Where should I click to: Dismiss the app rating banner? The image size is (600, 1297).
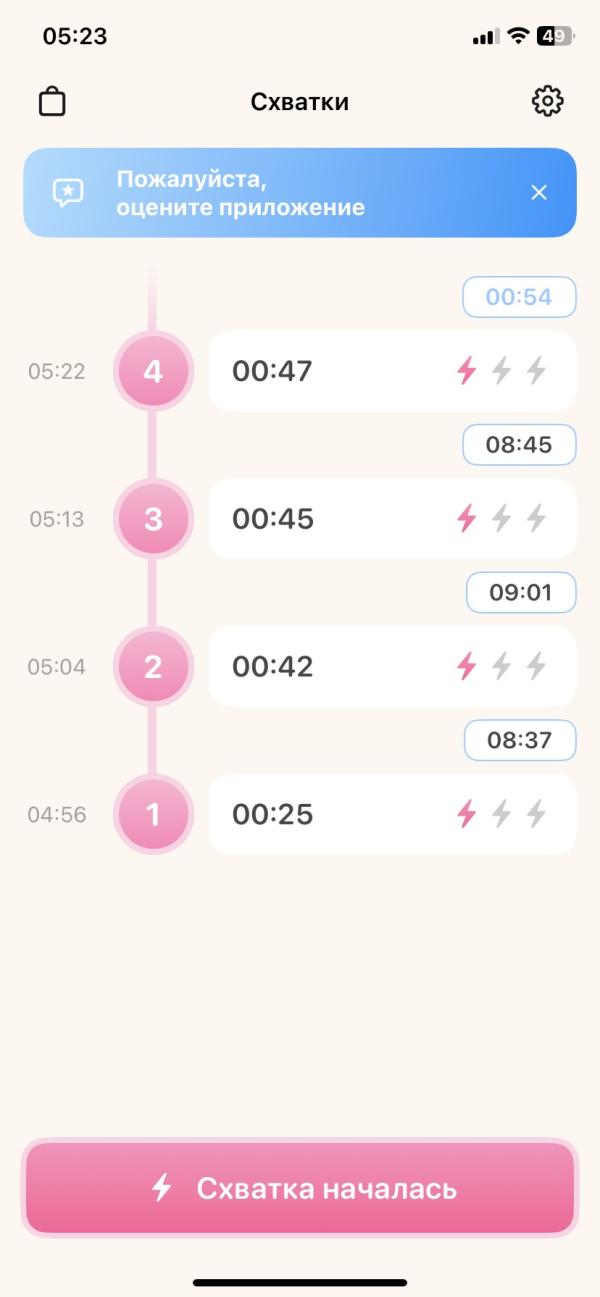click(539, 192)
